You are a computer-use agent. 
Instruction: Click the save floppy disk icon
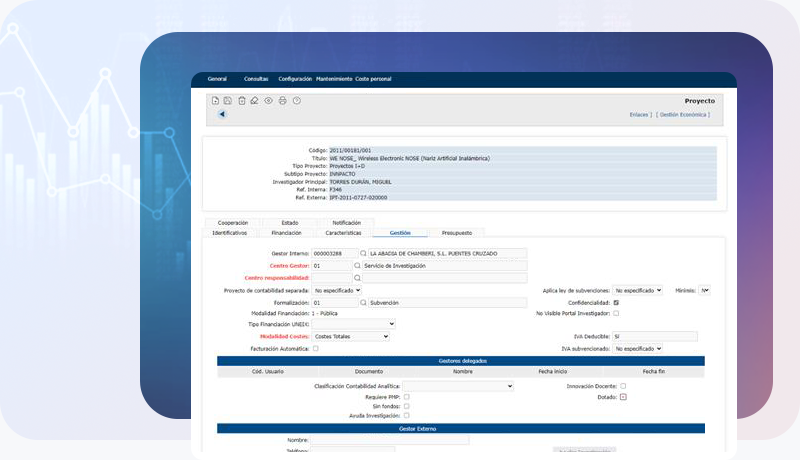tap(228, 101)
